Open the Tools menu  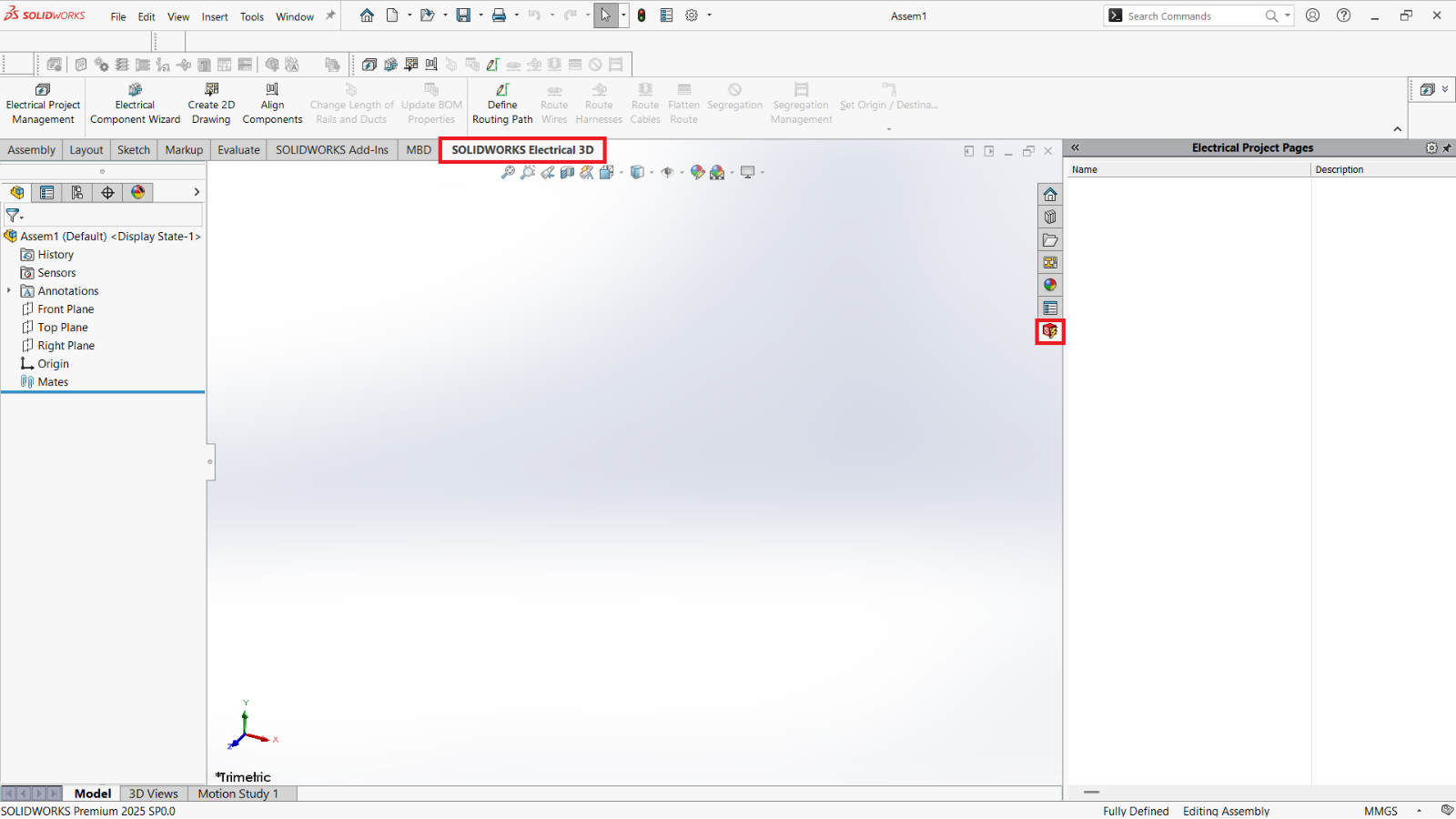252,16
